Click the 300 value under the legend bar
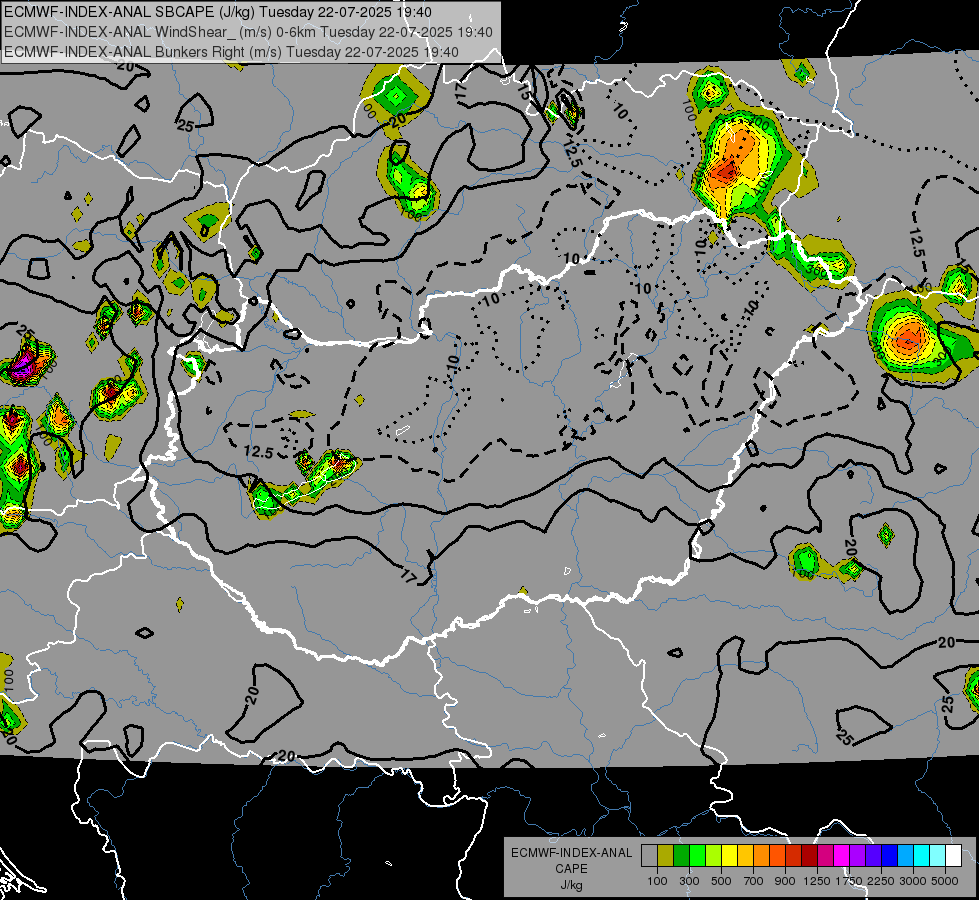Image resolution: width=979 pixels, height=900 pixels. [x=689, y=881]
